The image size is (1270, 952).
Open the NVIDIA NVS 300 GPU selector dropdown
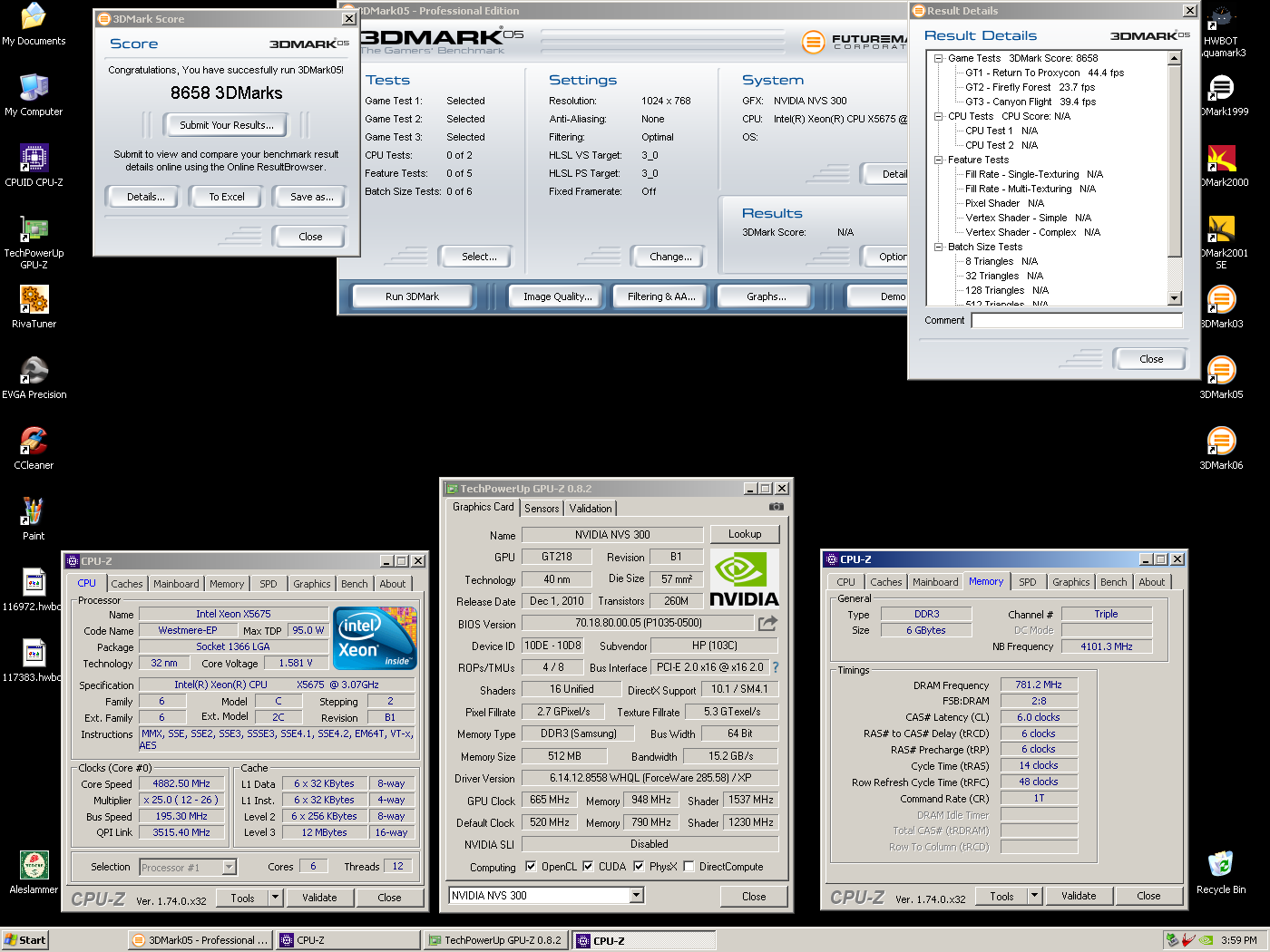(x=637, y=896)
